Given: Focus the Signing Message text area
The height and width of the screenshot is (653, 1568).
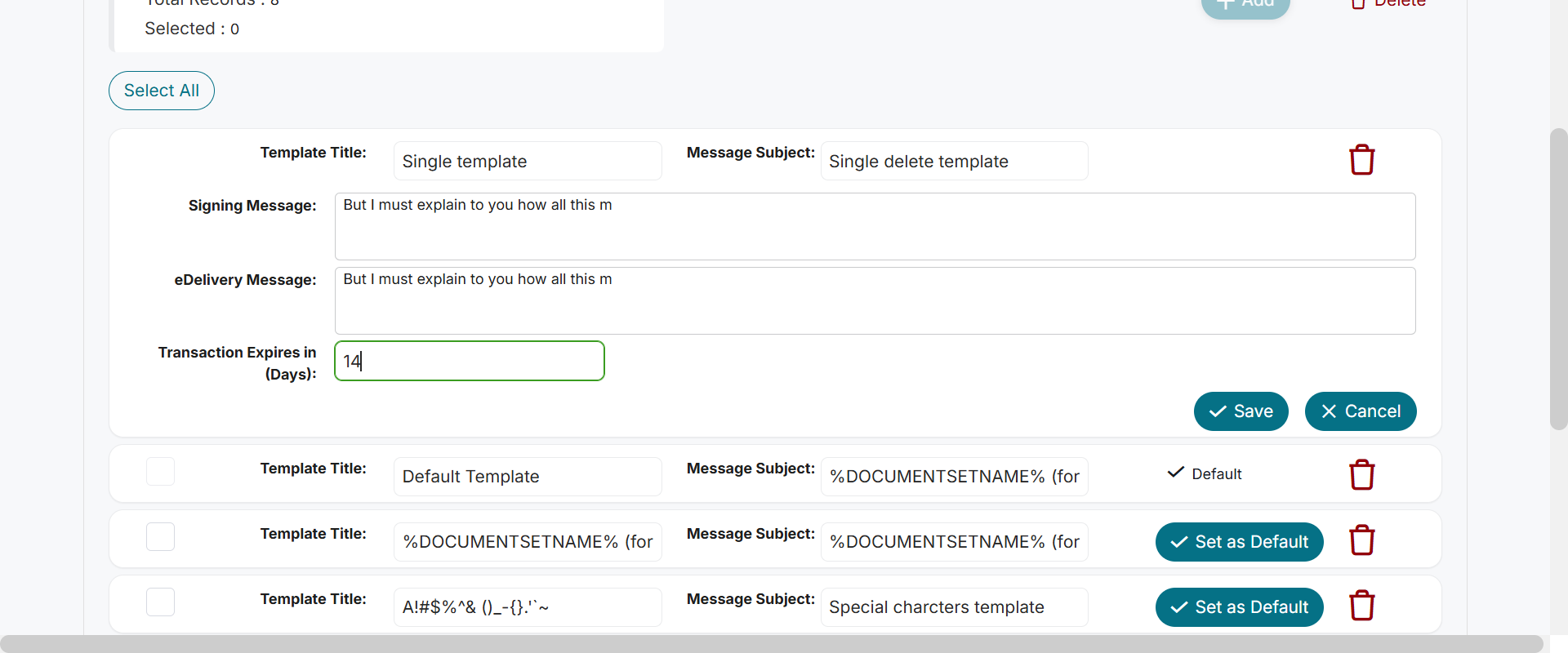Looking at the screenshot, I should [875, 226].
